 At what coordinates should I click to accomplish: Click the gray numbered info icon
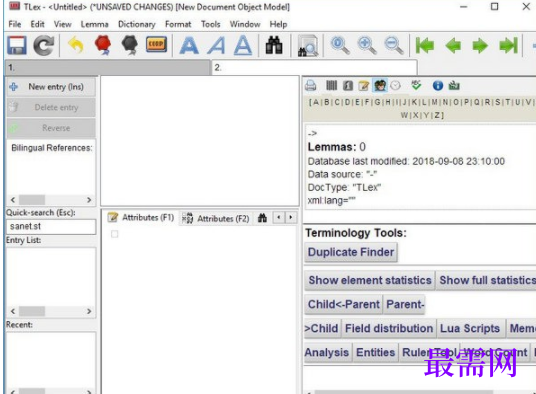click(x=348, y=85)
